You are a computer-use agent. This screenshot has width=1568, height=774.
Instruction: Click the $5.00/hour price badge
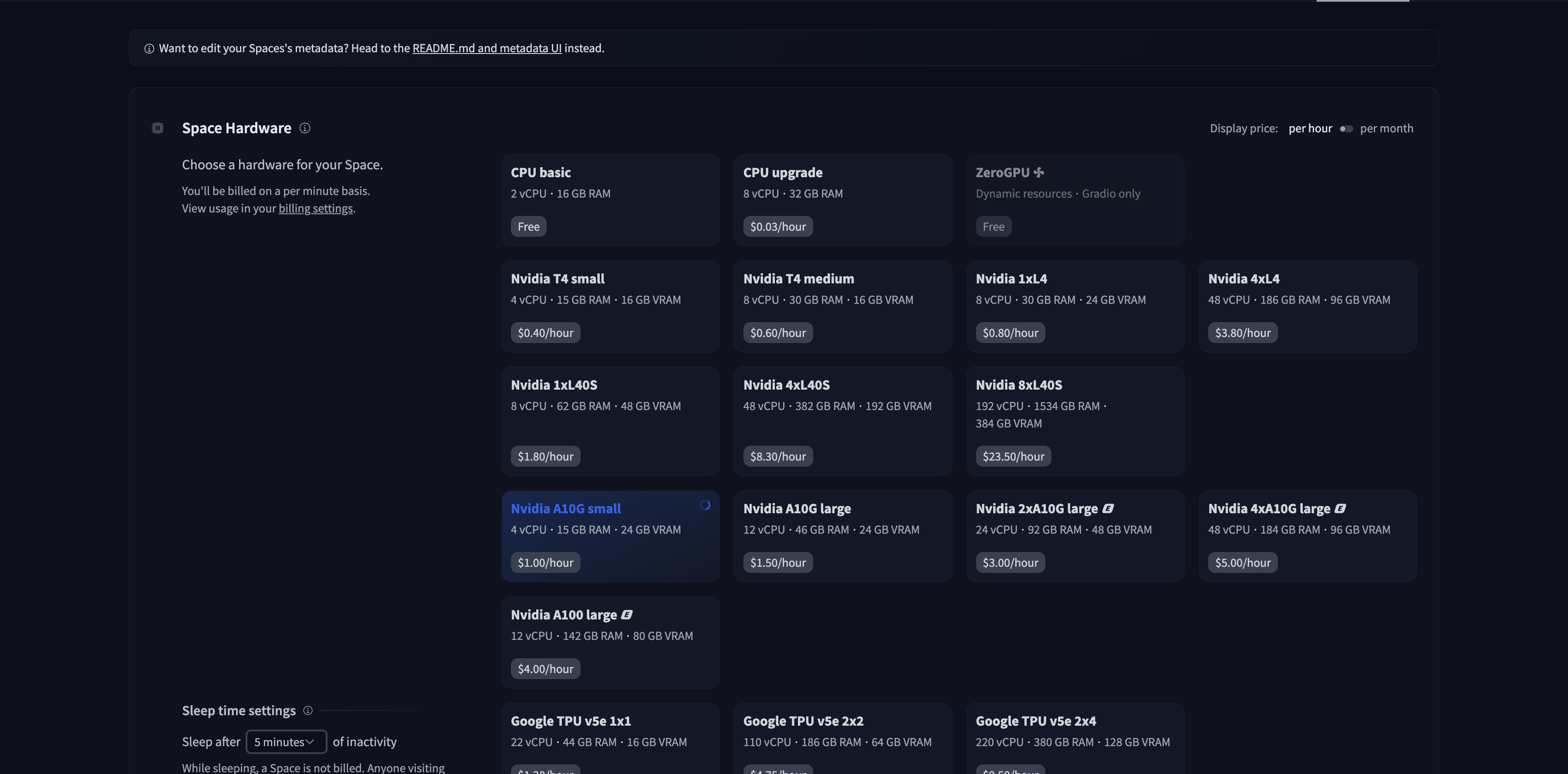click(x=1243, y=563)
